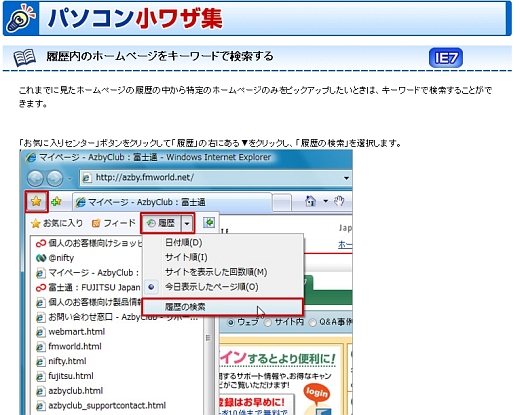Open お問い合わせ窓口 - AzbyClub history entry
The height and width of the screenshot is (415, 520).
(117, 317)
